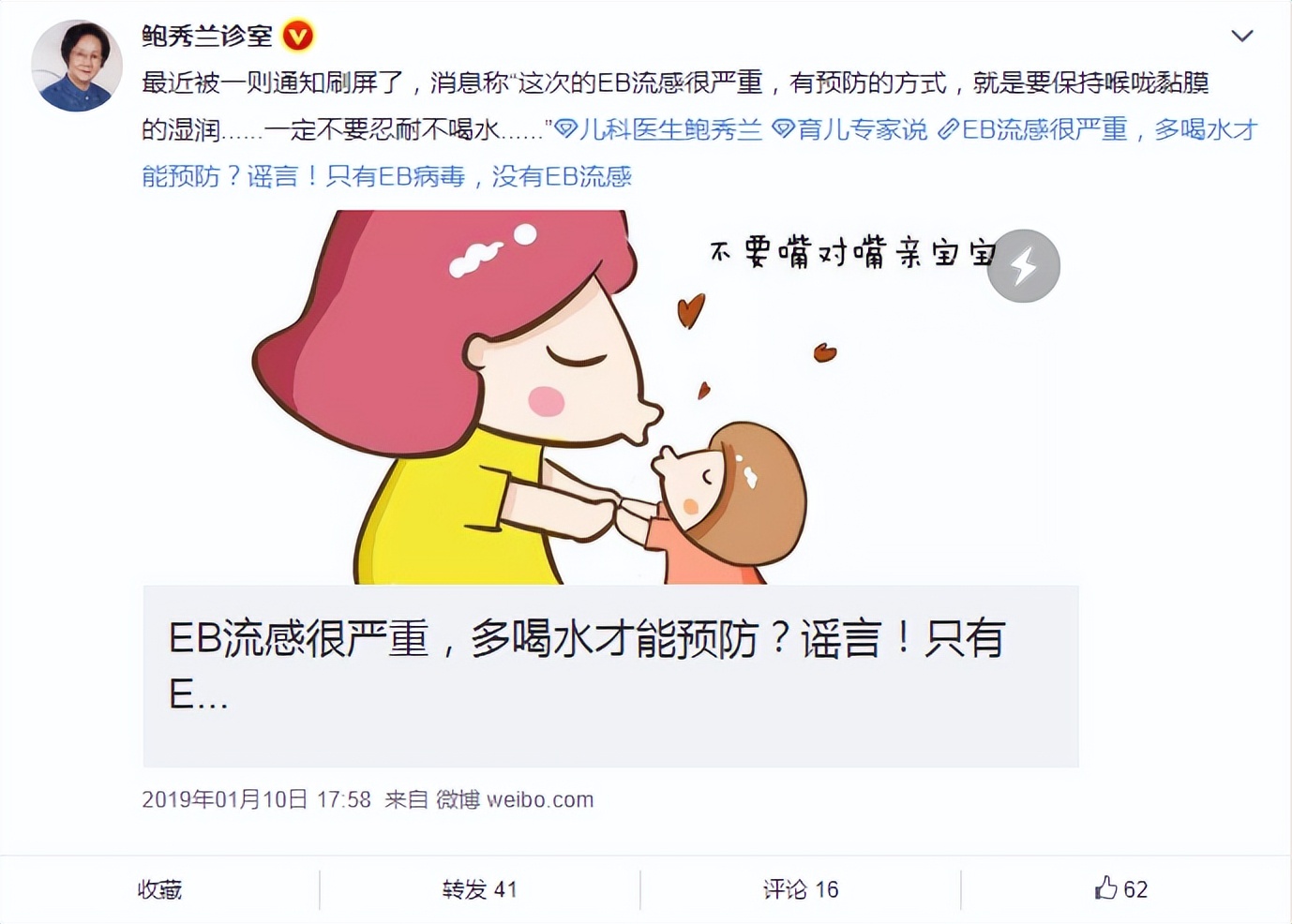Screen dimensions: 1292x924
Task: Click the diamond icon before 儿科医生鲍秀兰
Action: pyautogui.click(x=565, y=129)
